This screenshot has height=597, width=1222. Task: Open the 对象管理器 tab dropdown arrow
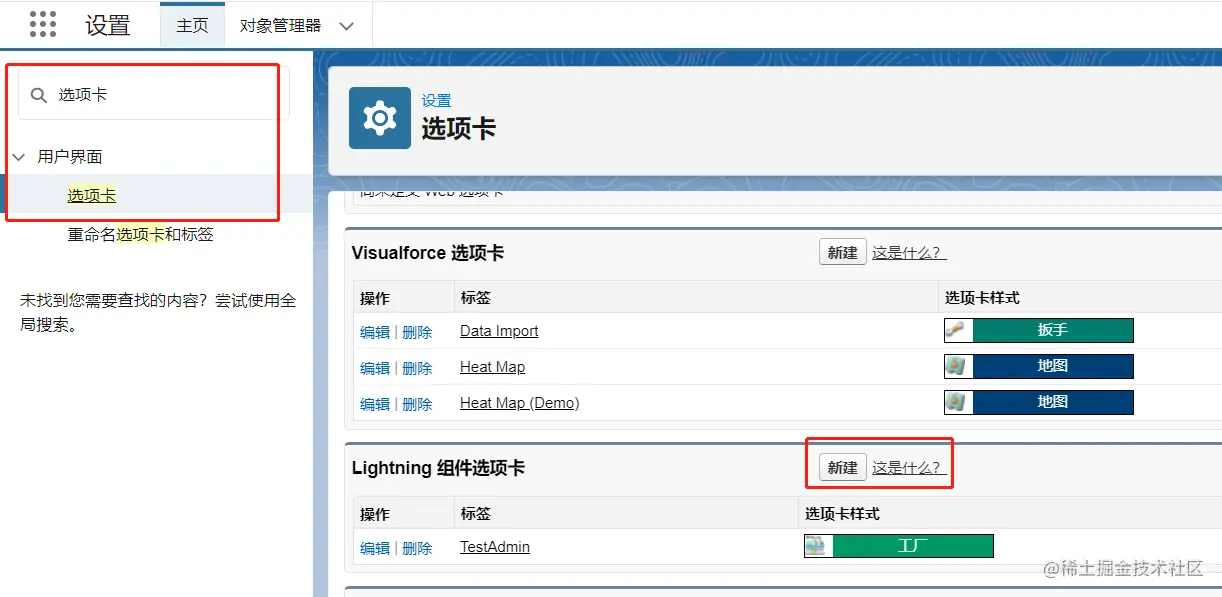click(x=347, y=26)
